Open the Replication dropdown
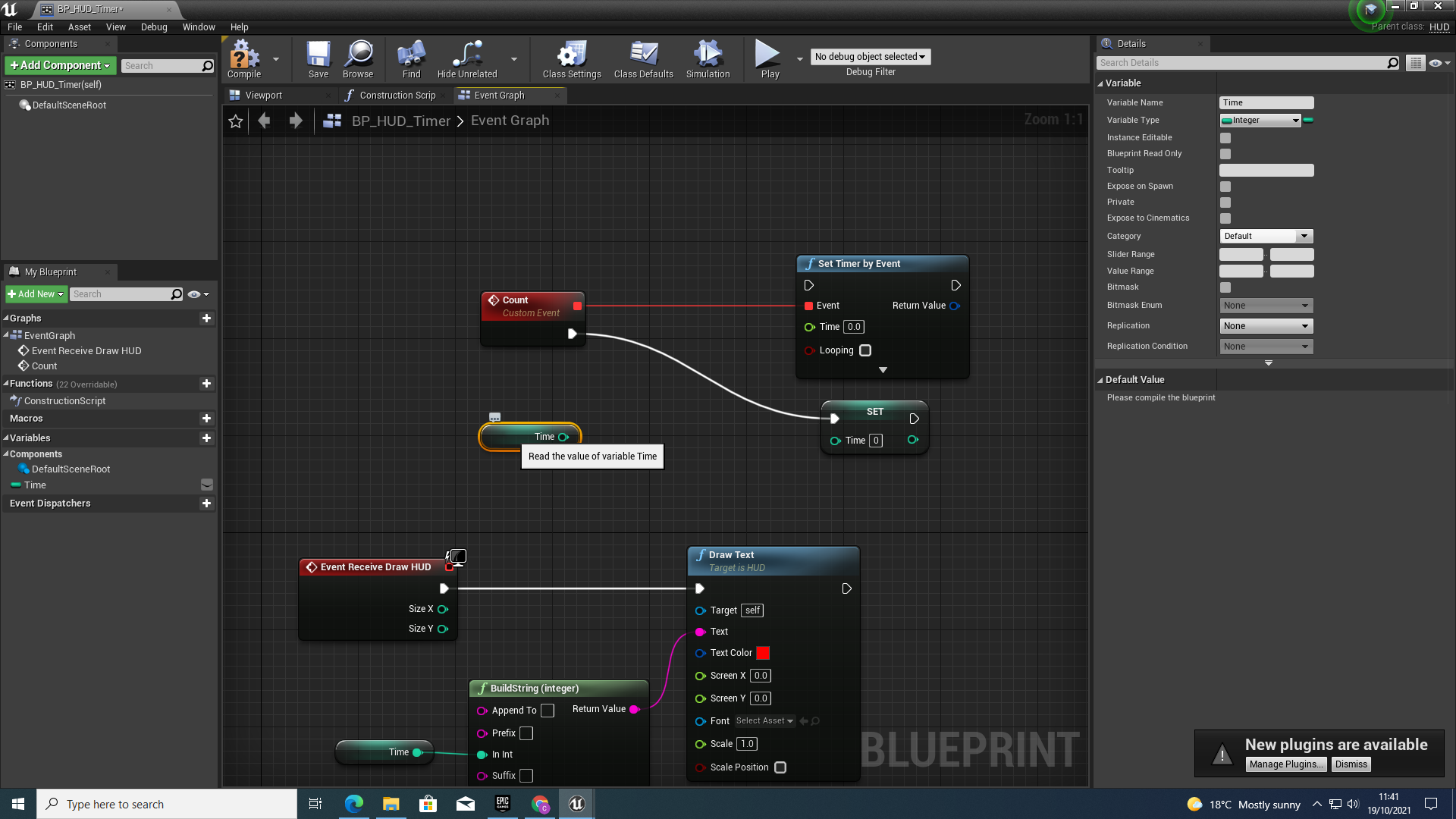This screenshot has width=1456, height=819. coord(1266,326)
